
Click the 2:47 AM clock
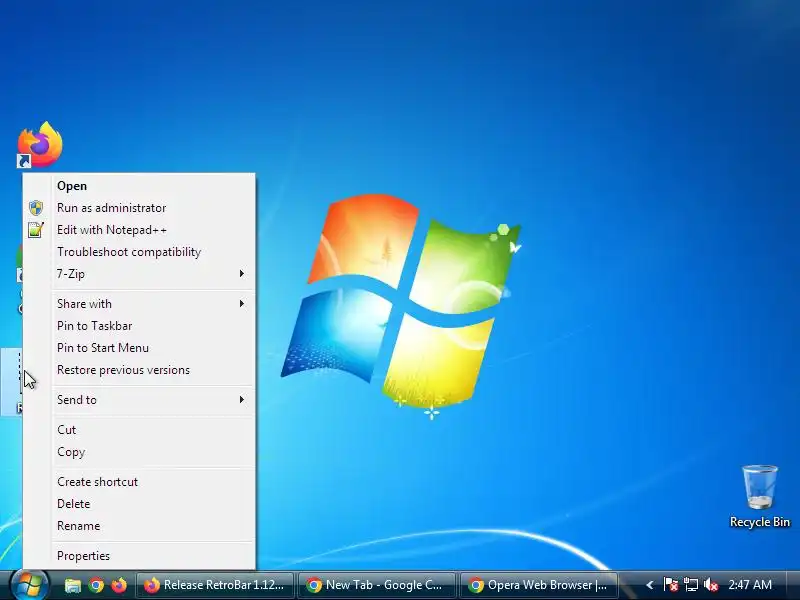tap(750, 585)
